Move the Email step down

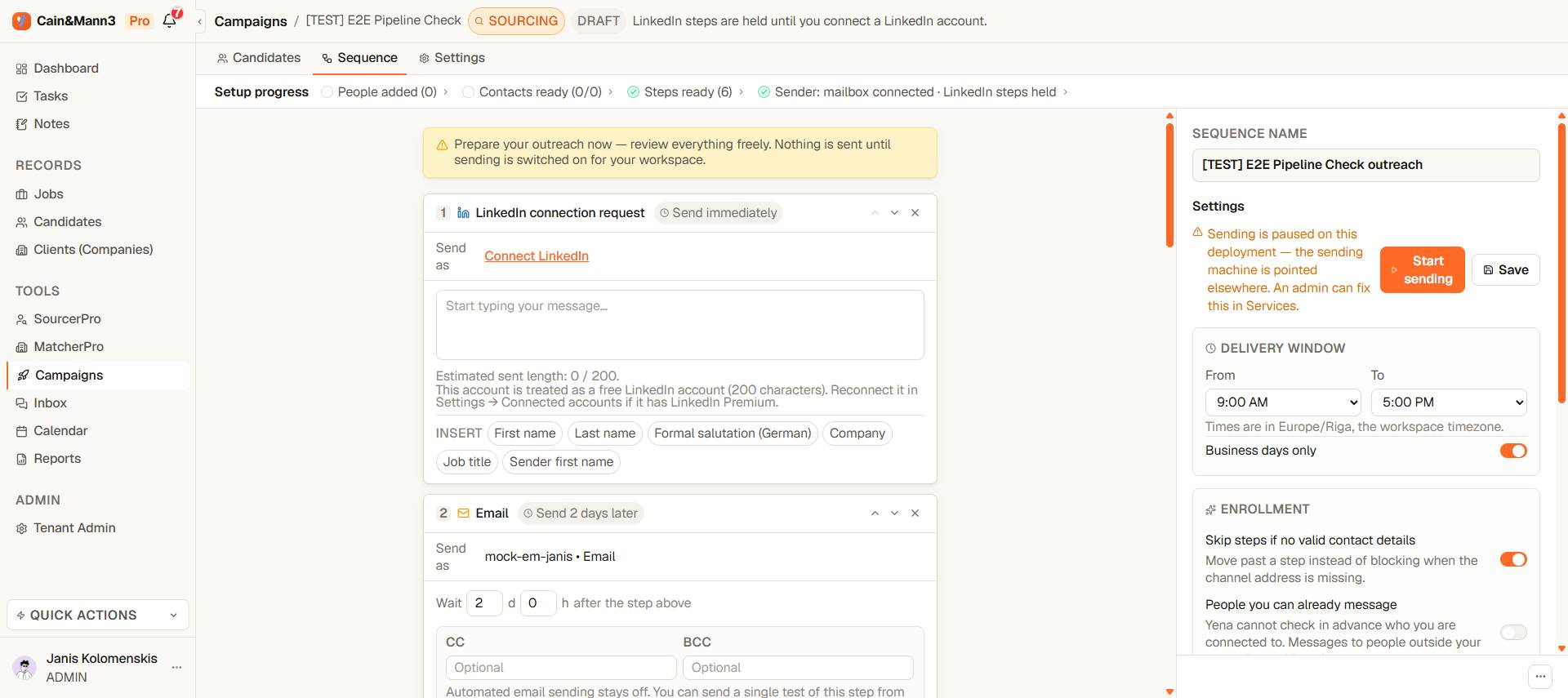coord(895,513)
